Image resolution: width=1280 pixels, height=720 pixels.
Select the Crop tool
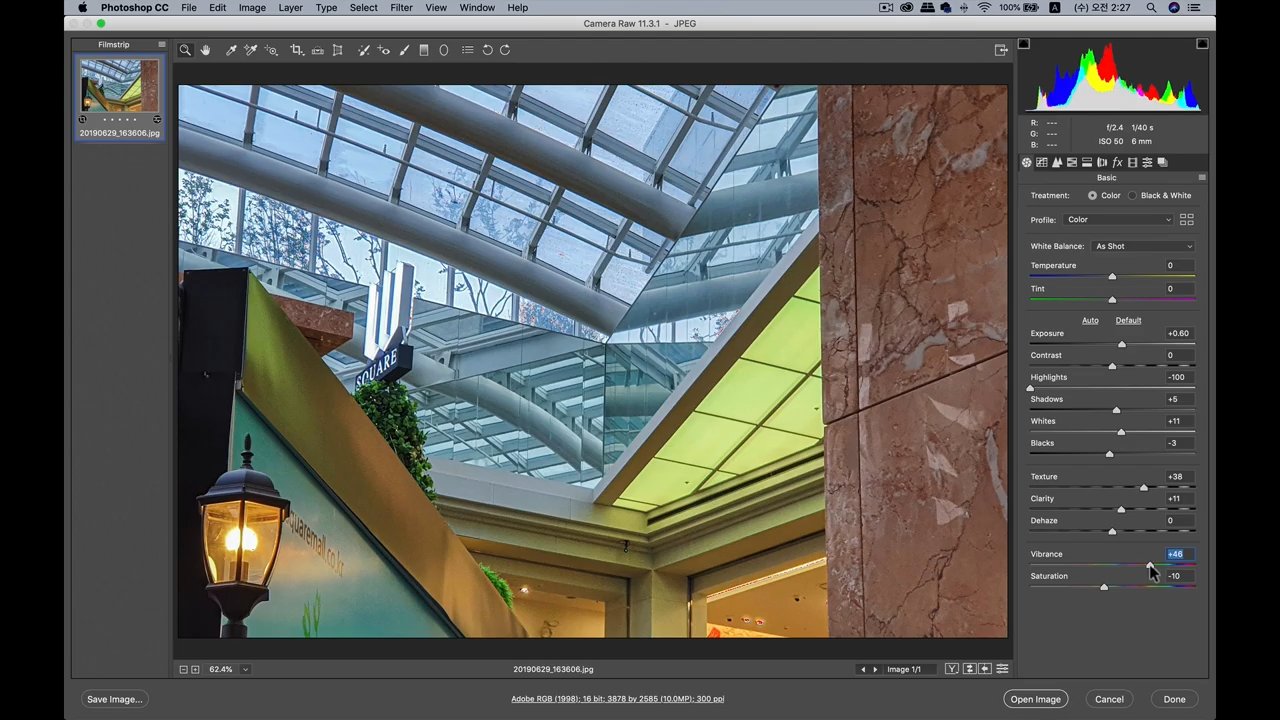297,50
